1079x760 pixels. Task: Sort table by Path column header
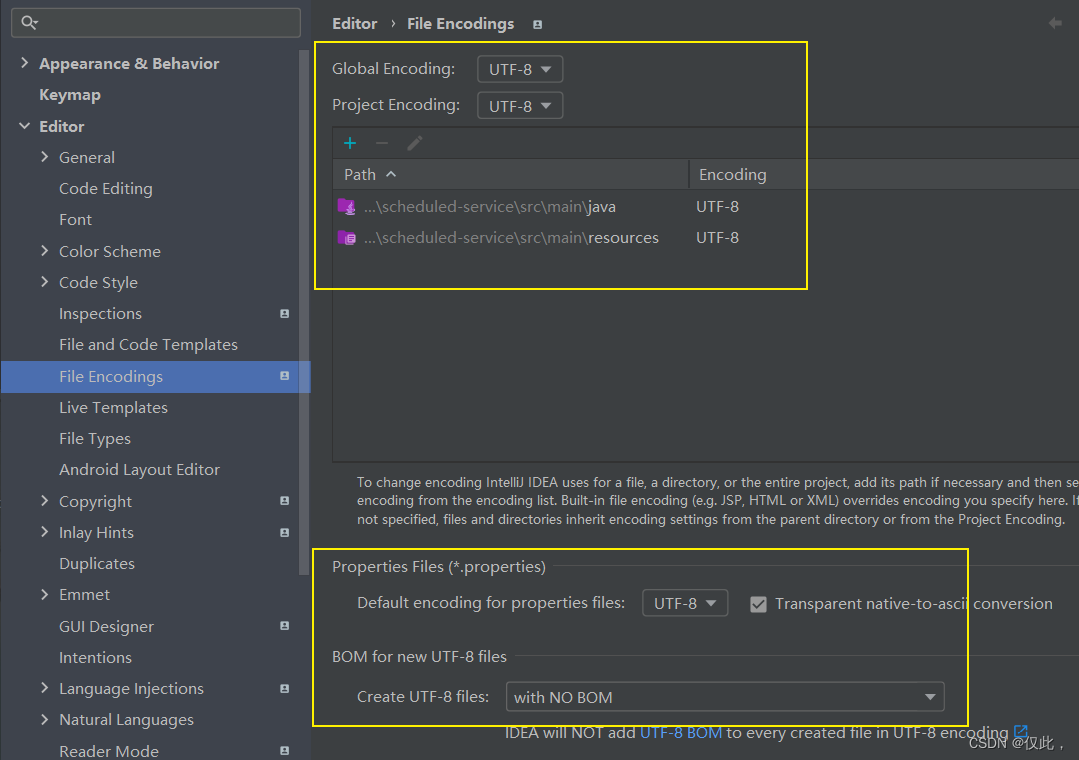click(x=510, y=175)
